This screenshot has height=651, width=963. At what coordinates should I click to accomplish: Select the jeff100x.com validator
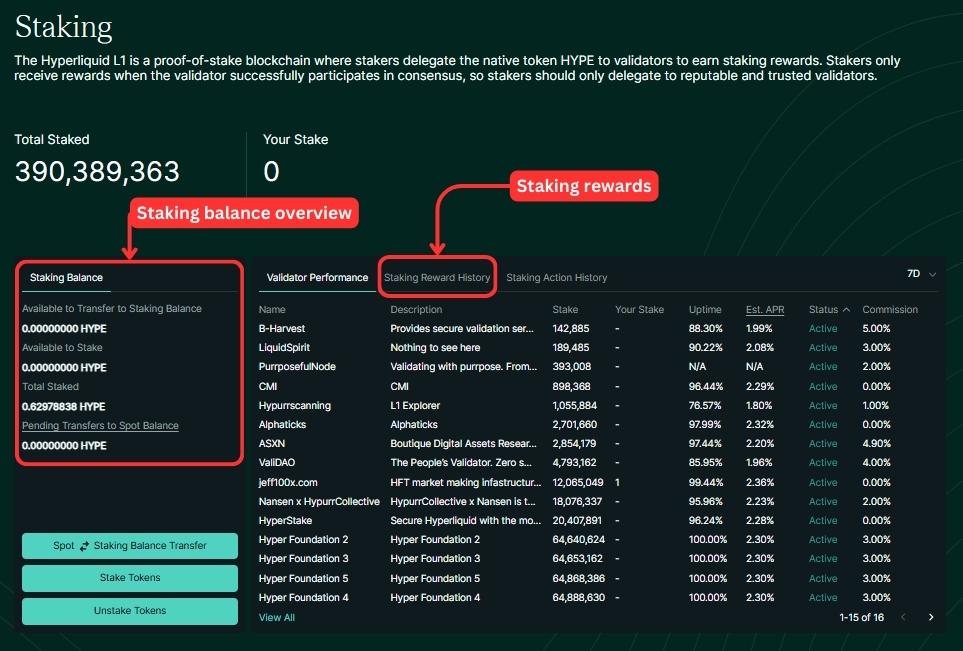coord(287,483)
